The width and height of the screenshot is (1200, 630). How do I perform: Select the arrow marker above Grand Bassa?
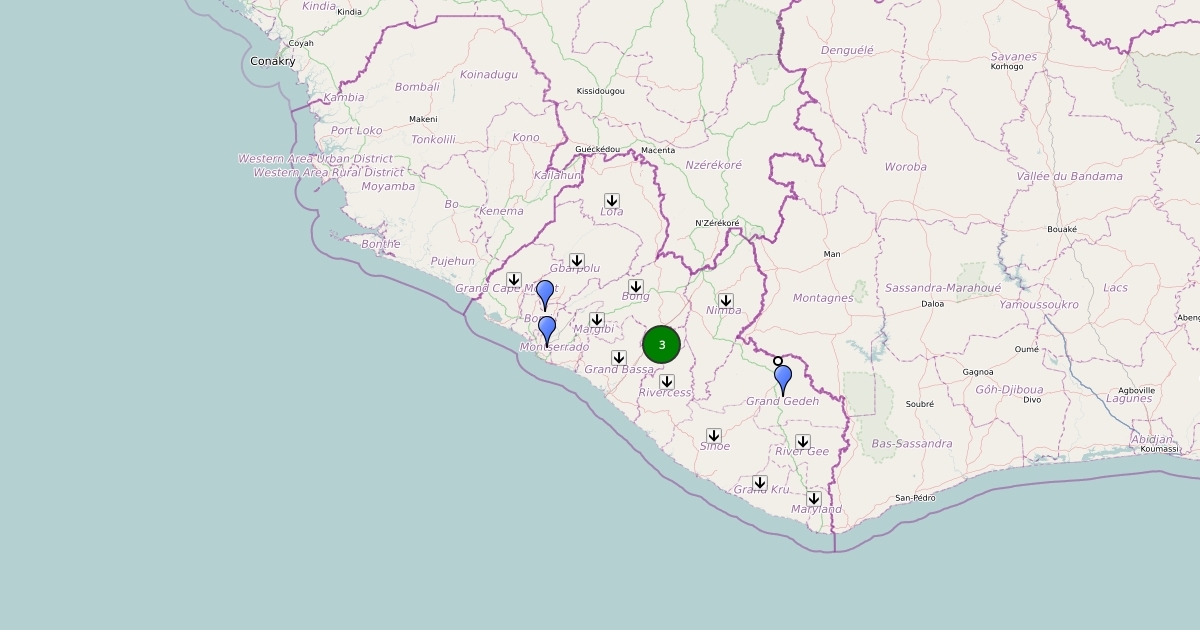click(x=619, y=358)
